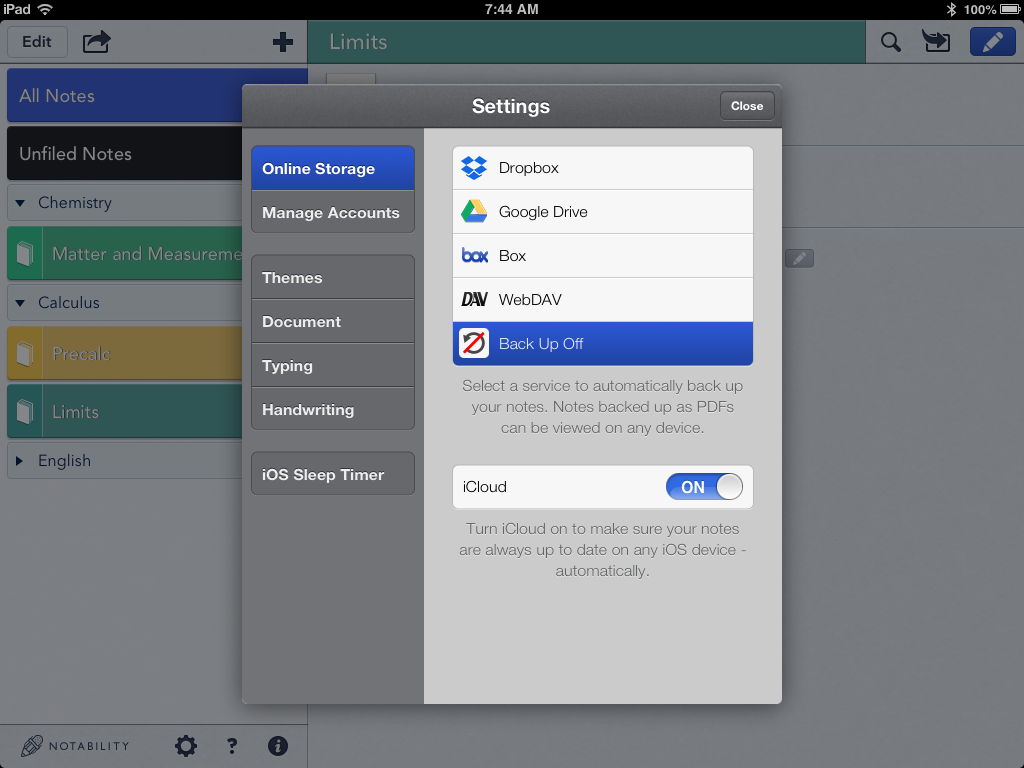The width and height of the screenshot is (1024, 768).
Task: Open settings via the gear icon
Action: click(186, 746)
